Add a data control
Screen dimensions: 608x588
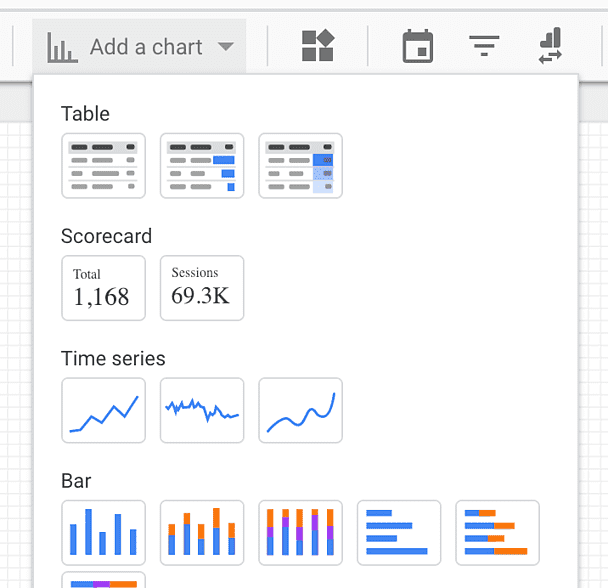click(x=550, y=46)
